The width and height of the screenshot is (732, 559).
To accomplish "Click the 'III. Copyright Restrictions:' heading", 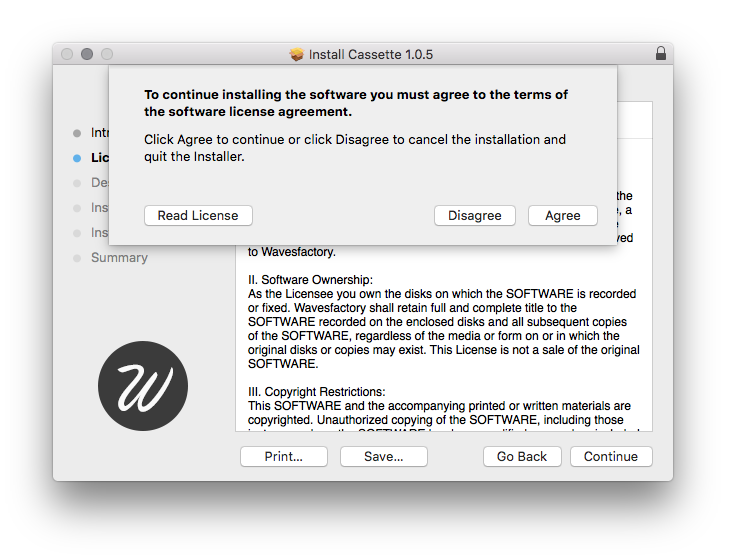I will (x=317, y=392).
